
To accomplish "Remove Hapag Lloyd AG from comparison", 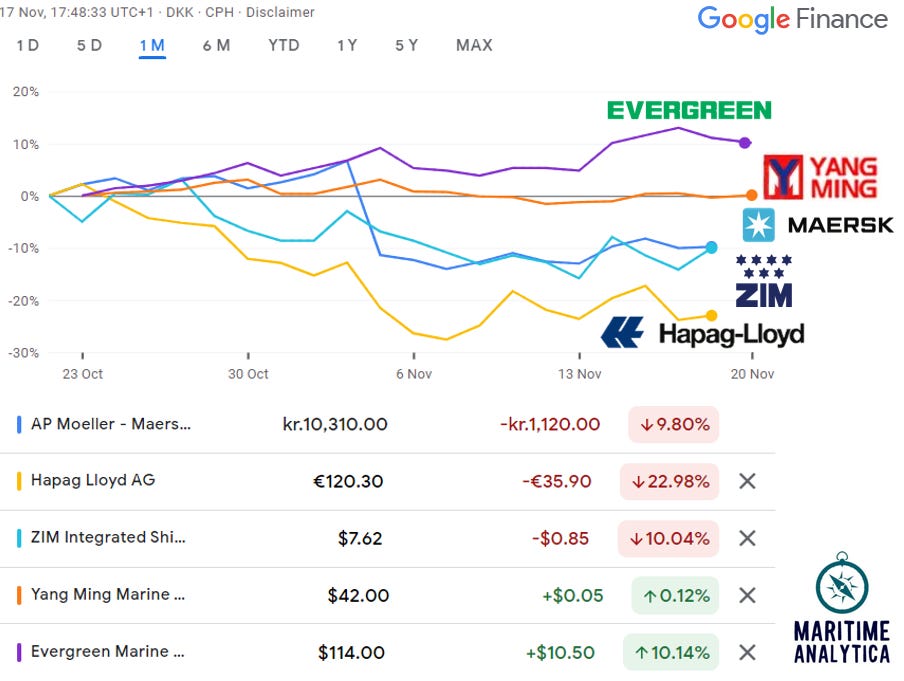I will [747, 481].
